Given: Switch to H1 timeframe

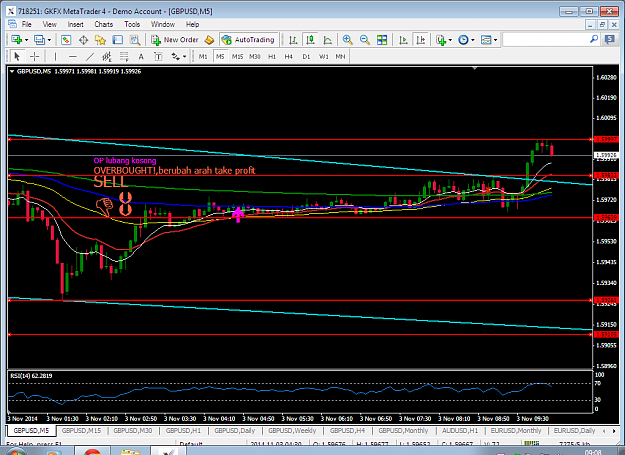Looking at the screenshot, I should [x=272, y=57].
